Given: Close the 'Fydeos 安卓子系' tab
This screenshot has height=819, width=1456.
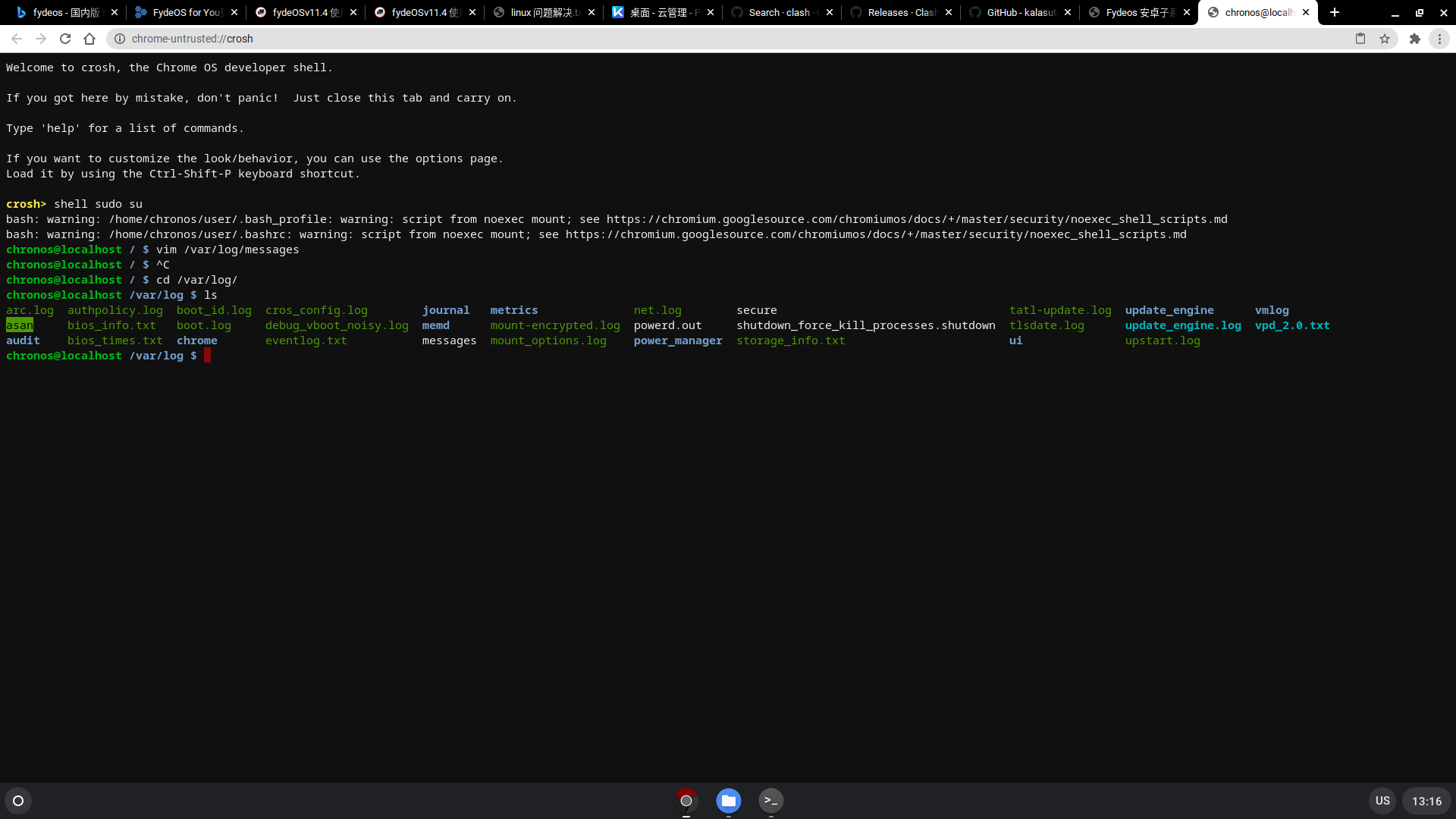Looking at the screenshot, I should pos(1187,12).
